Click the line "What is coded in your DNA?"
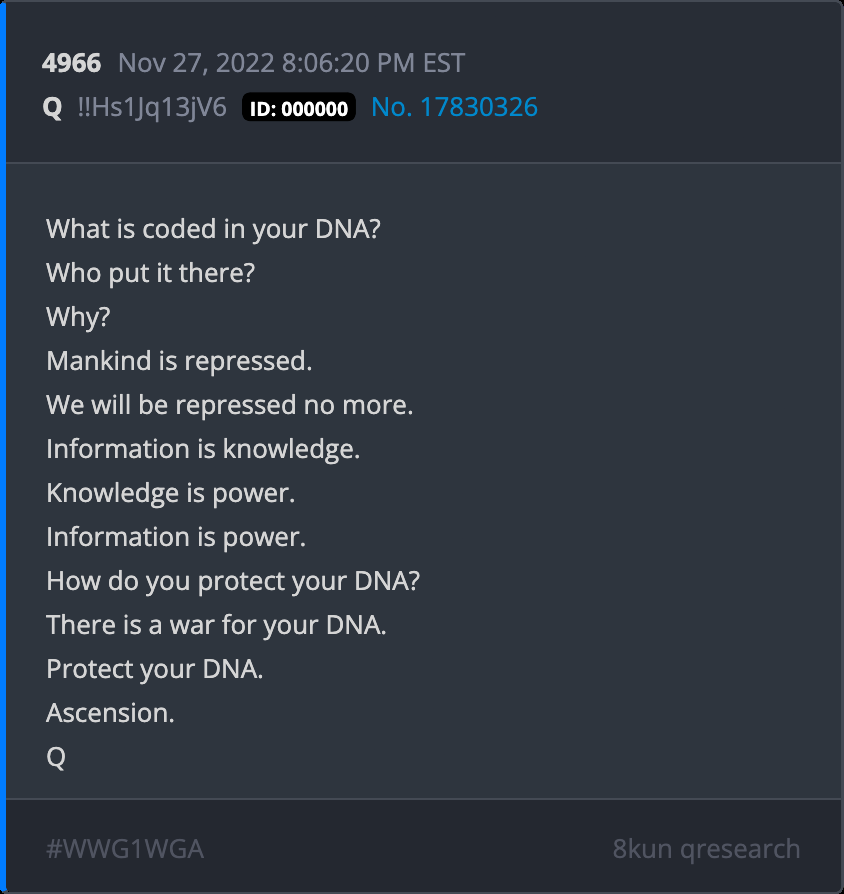This screenshot has height=894, width=844. pyautogui.click(x=213, y=228)
